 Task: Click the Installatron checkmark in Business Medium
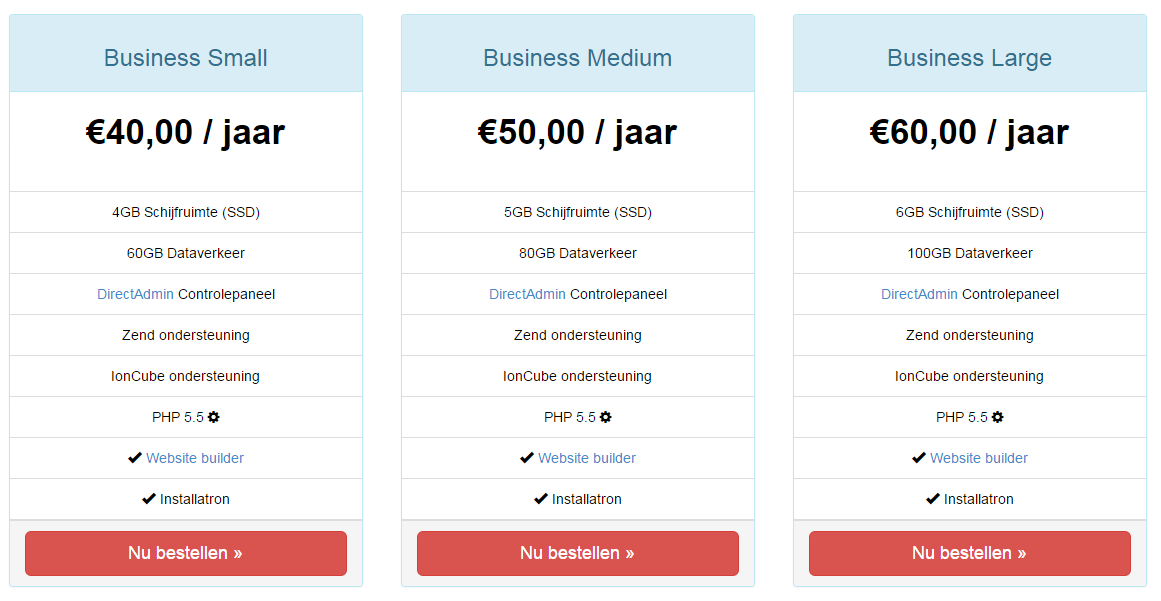point(541,500)
